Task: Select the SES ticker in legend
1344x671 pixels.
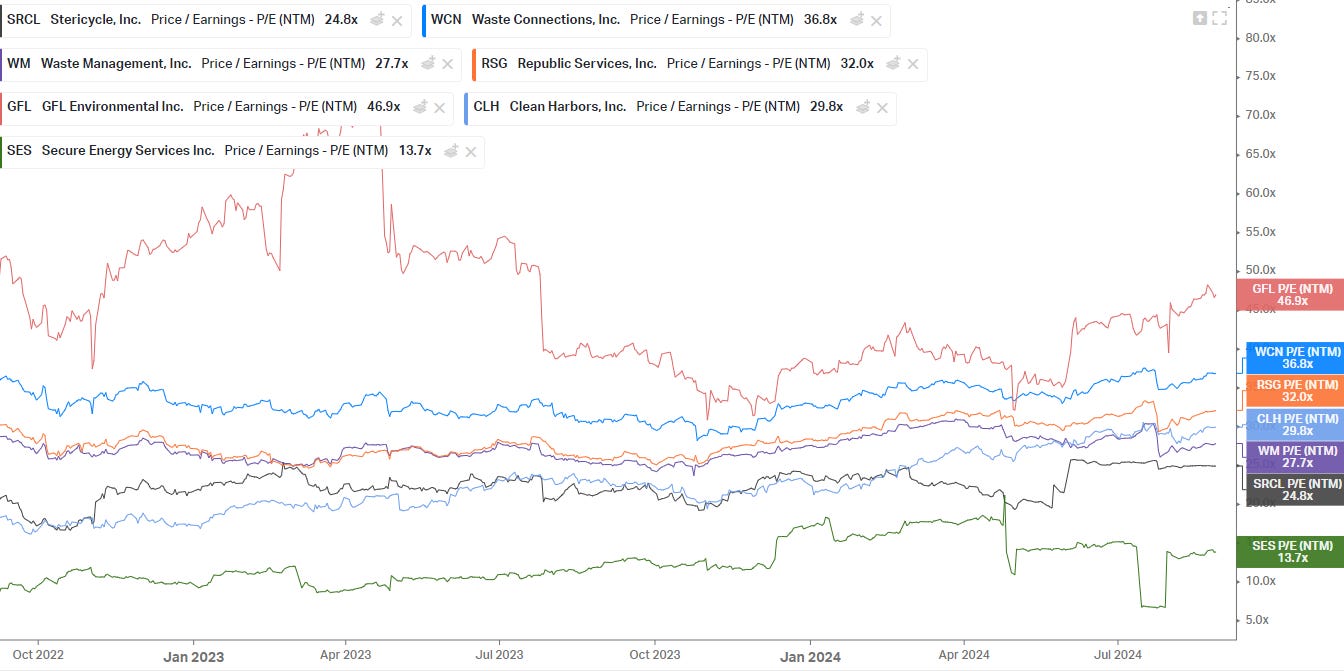Action: point(19,150)
